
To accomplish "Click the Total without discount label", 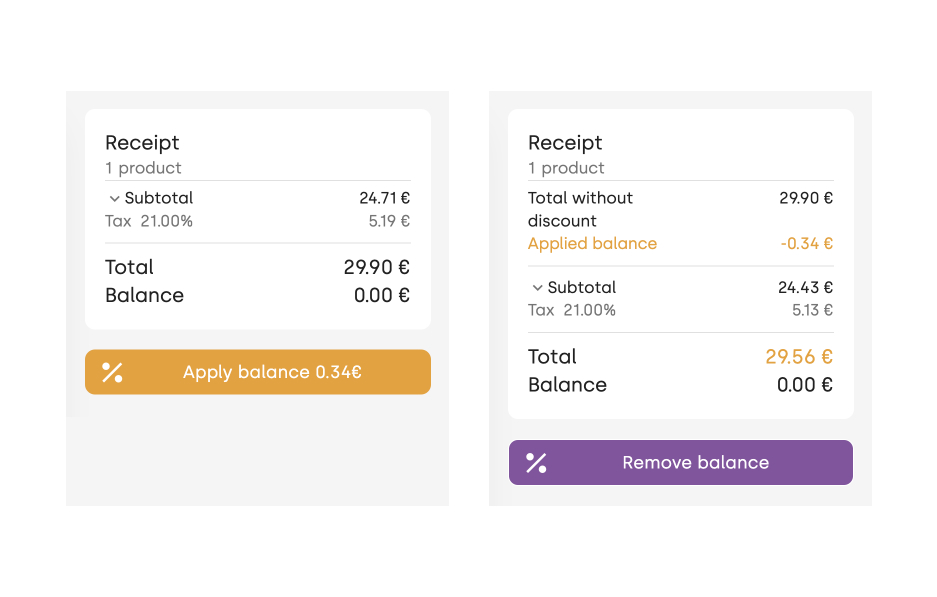I will 580,209.
